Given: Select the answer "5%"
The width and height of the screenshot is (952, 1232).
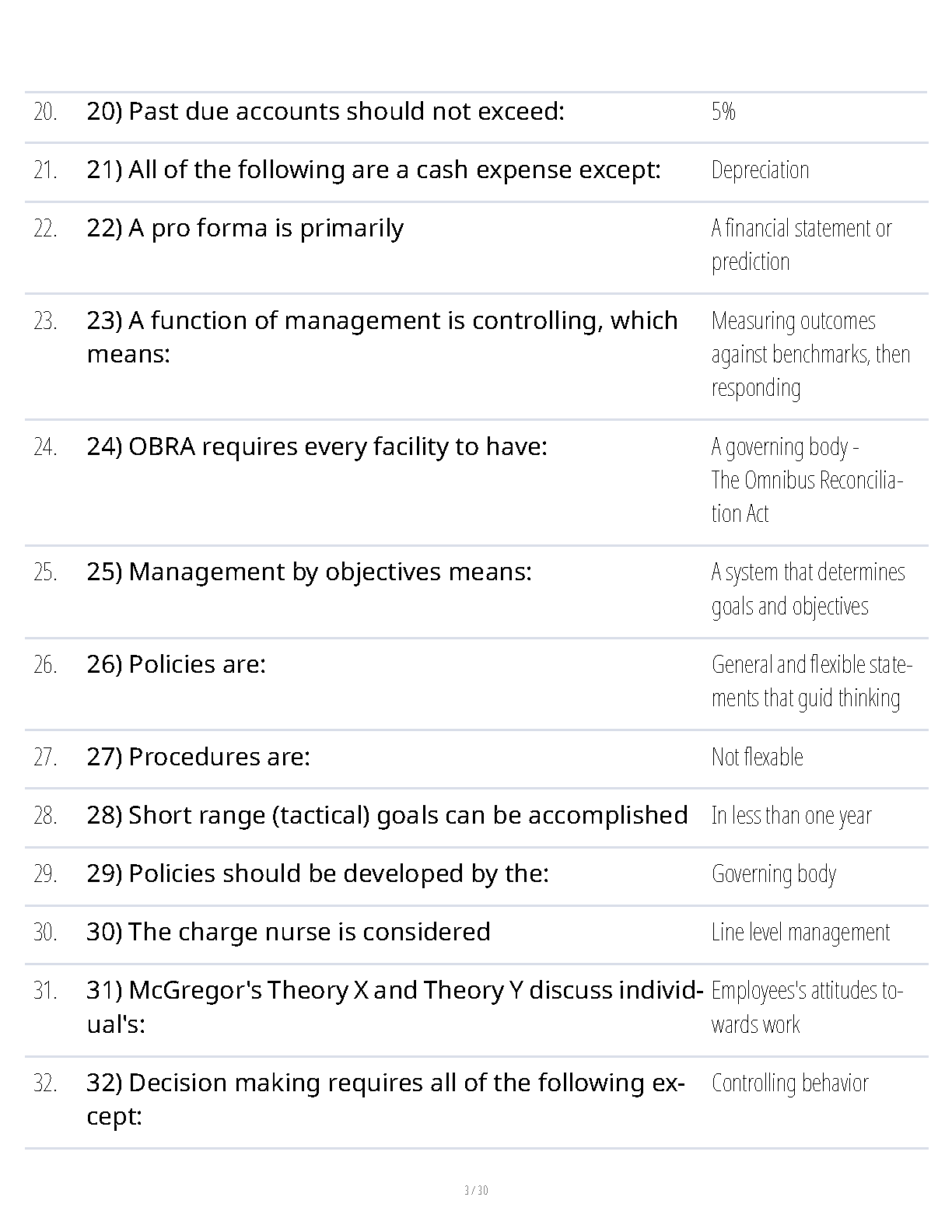Looking at the screenshot, I should point(723,112).
